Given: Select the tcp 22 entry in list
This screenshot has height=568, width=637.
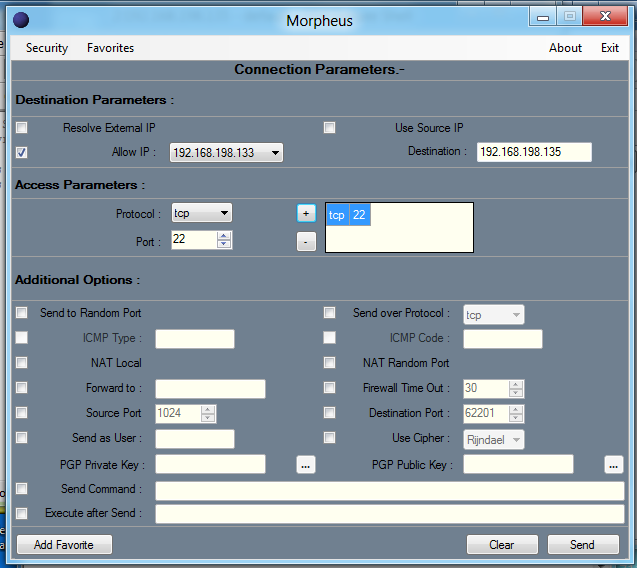Looking at the screenshot, I should (x=348, y=215).
